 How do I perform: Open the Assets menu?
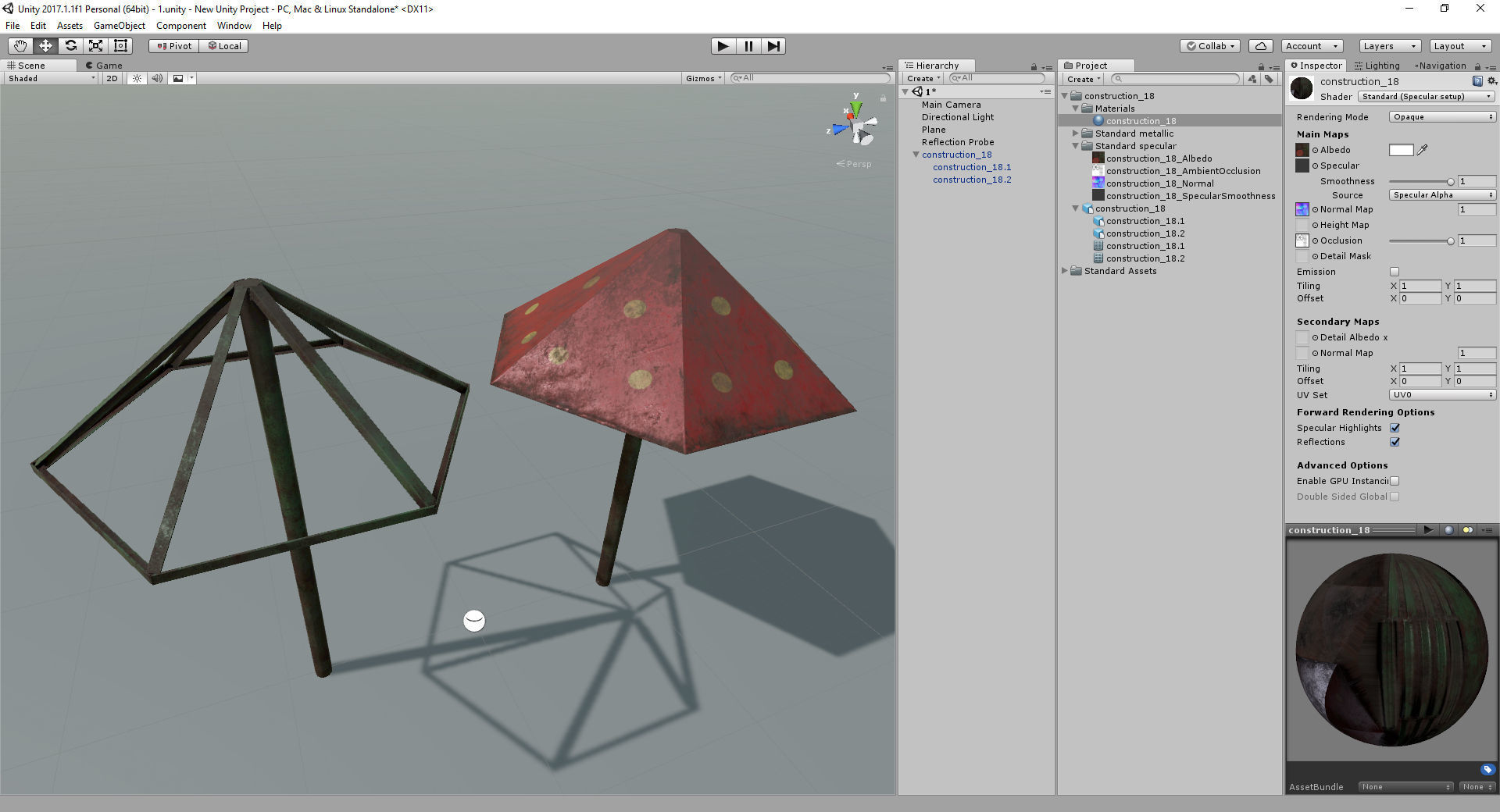(x=70, y=26)
